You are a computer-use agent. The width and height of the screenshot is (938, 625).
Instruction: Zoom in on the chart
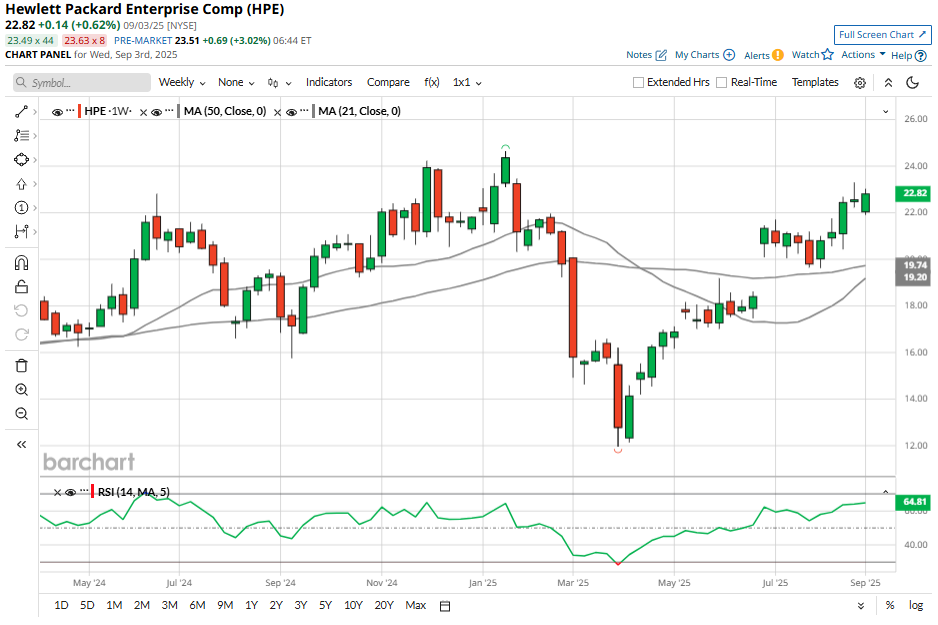pyautogui.click(x=22, y=390)
